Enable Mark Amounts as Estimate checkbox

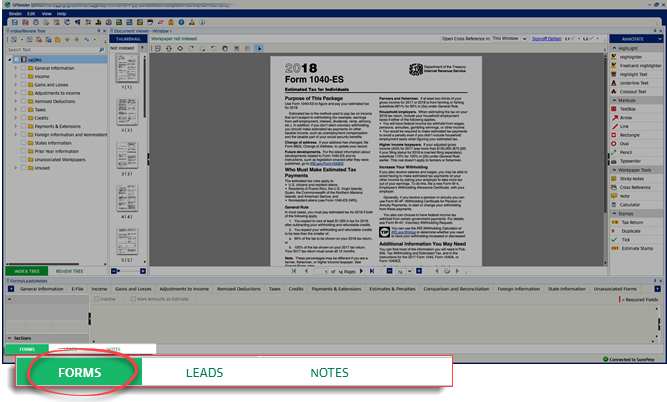[131, 297]
